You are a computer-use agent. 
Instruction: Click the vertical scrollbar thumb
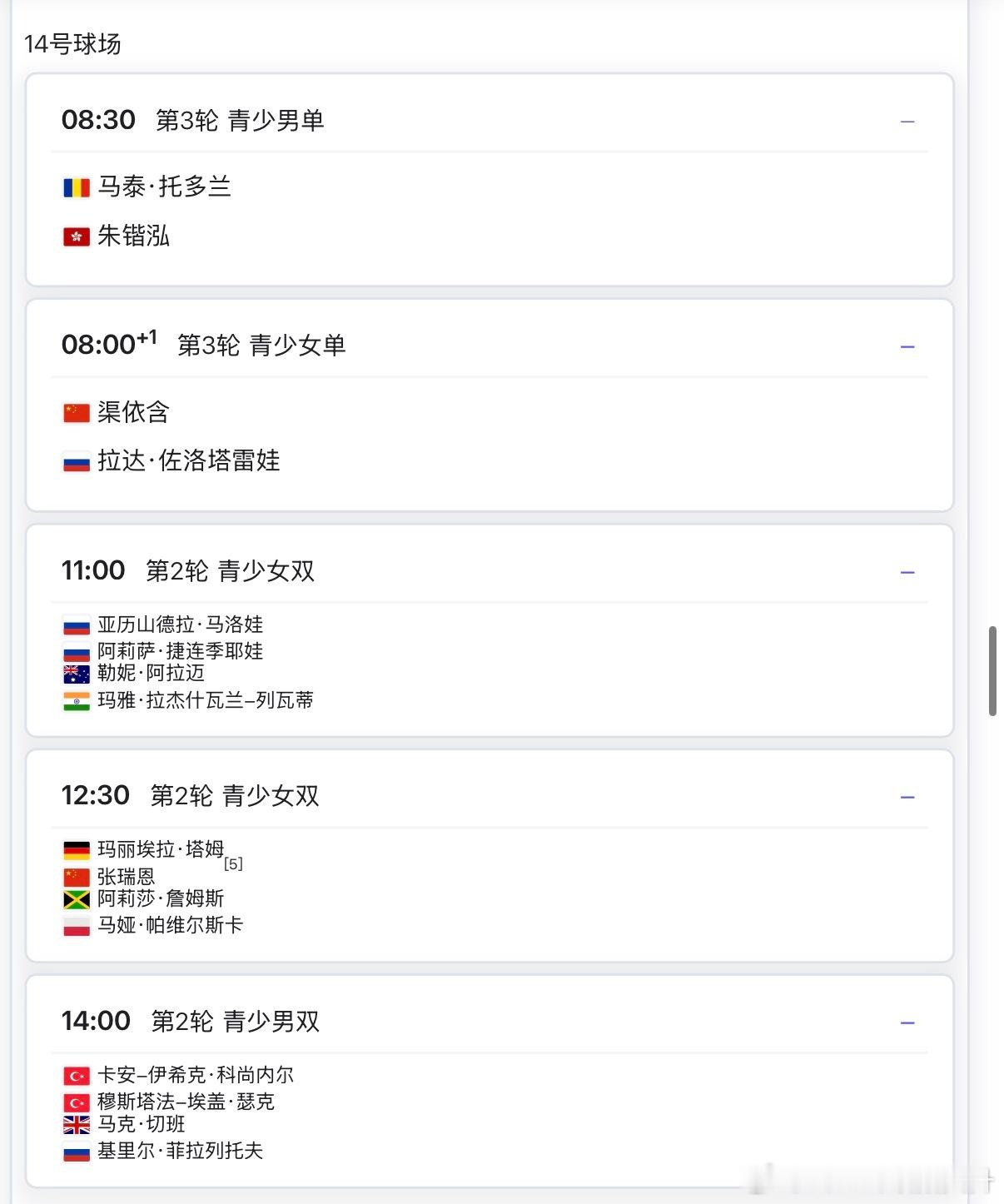coord(992,671)
